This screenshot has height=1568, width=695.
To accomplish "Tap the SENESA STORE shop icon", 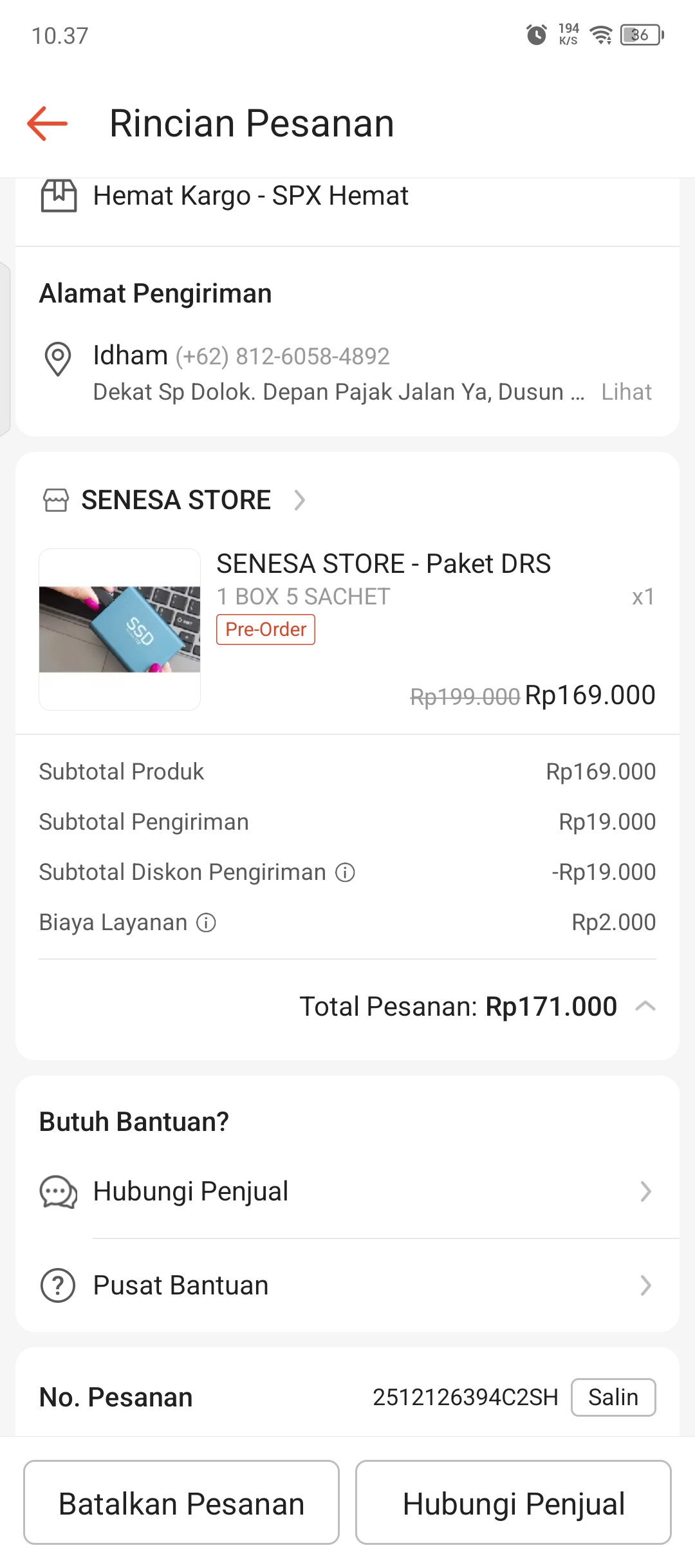I will [x=56, y=500].
